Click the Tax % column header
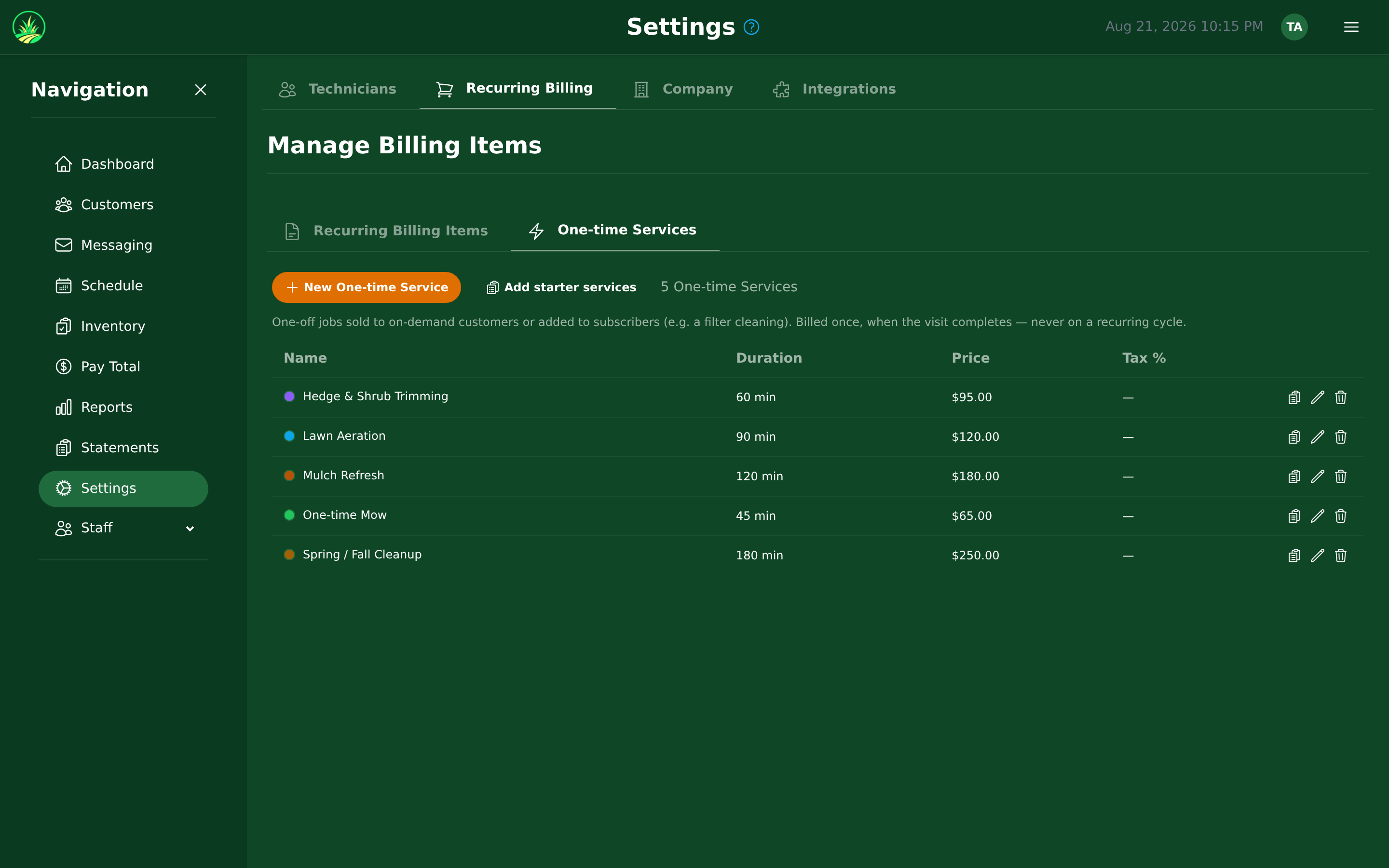 point(1144,358)
